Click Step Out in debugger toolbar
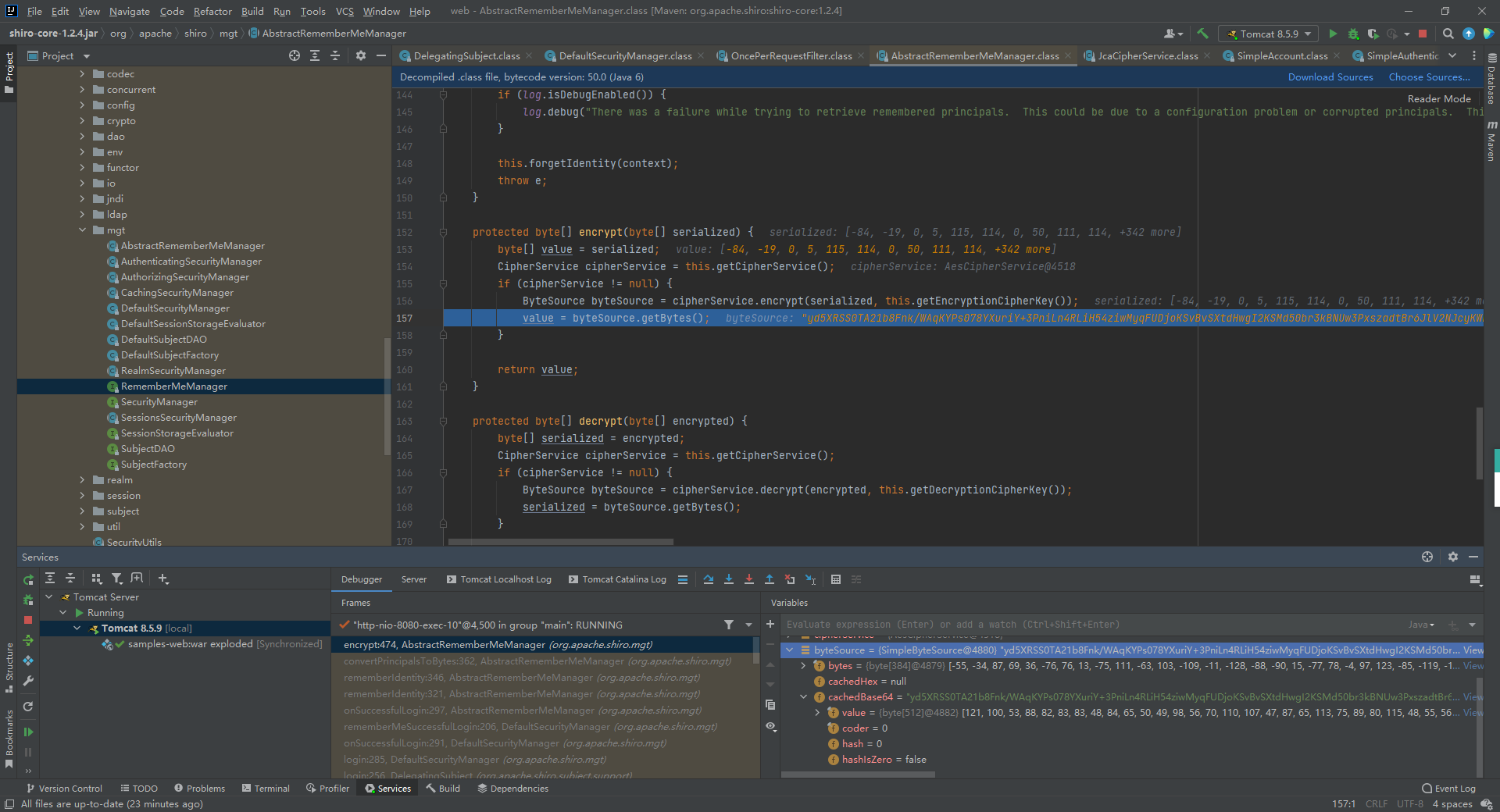This screenshot has height=812, width=1500. pyautogui.click(x=770, y=579)
